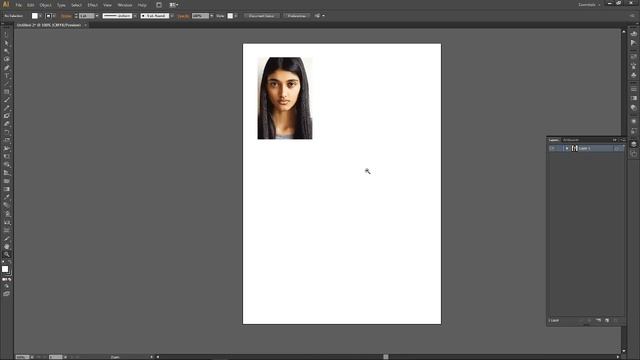Image resolution: width=640 pixels, height=360 pixels.
Task: Select the Scale tool
Action: click(x=7, y=140)
